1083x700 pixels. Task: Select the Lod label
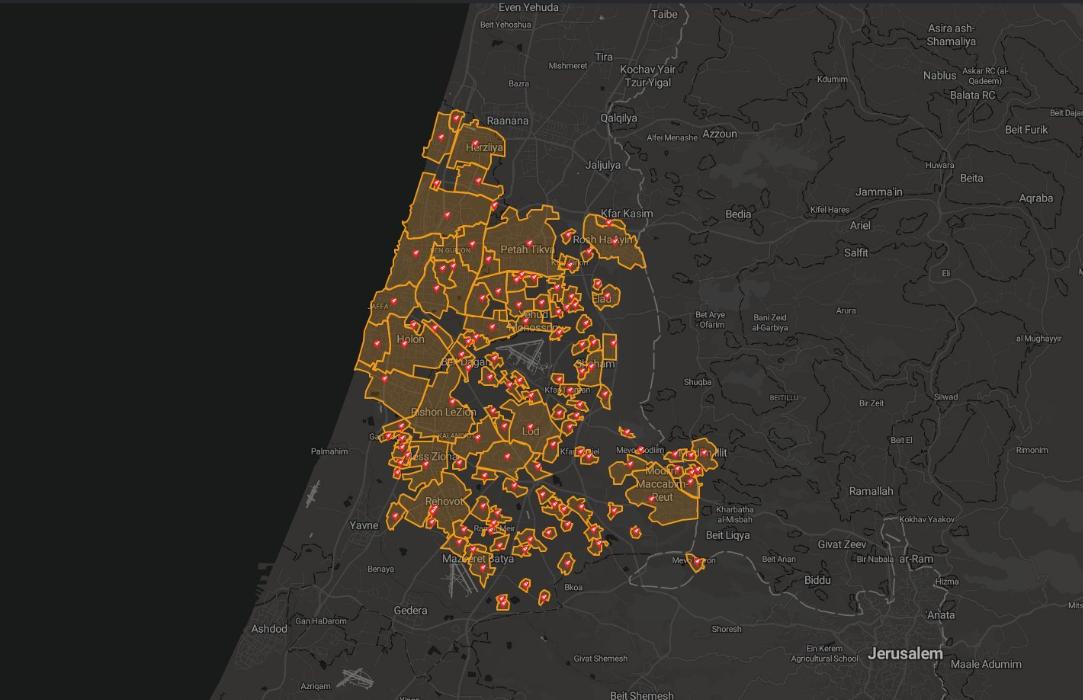[x=530, y=431]
